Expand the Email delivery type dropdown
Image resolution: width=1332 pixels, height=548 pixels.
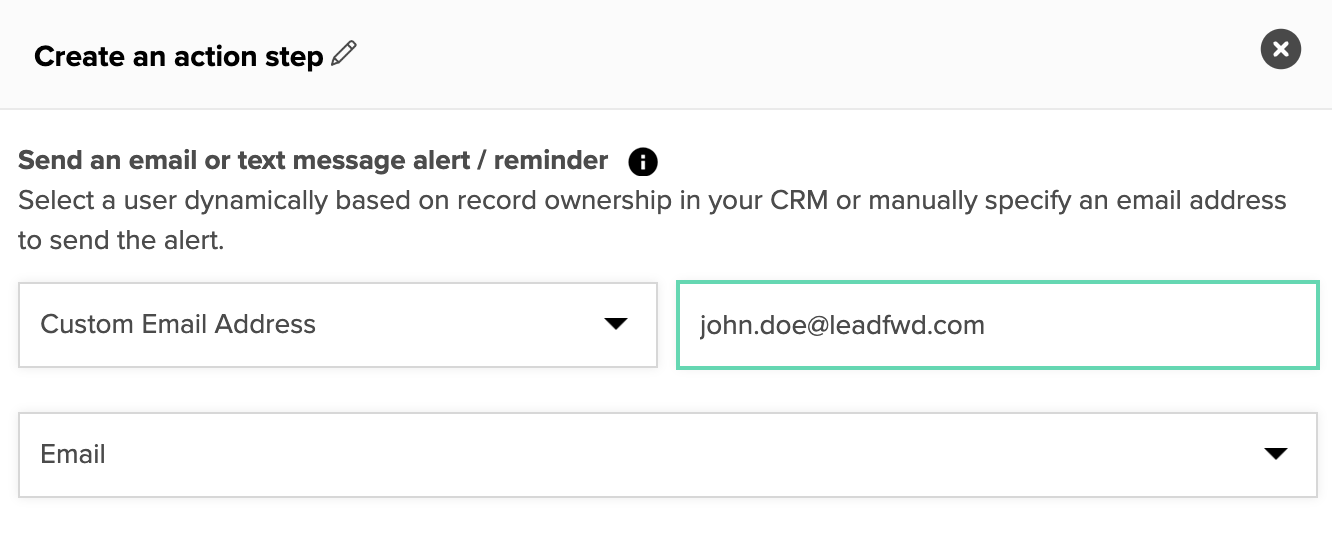[668, 455]
